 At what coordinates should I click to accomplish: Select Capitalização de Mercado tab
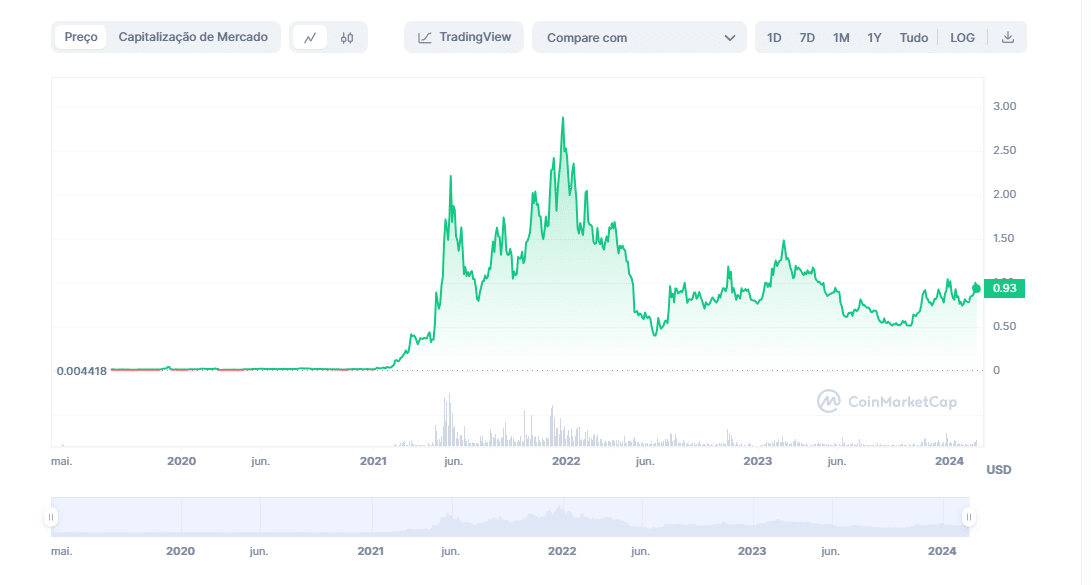click(x=193, y=37)
